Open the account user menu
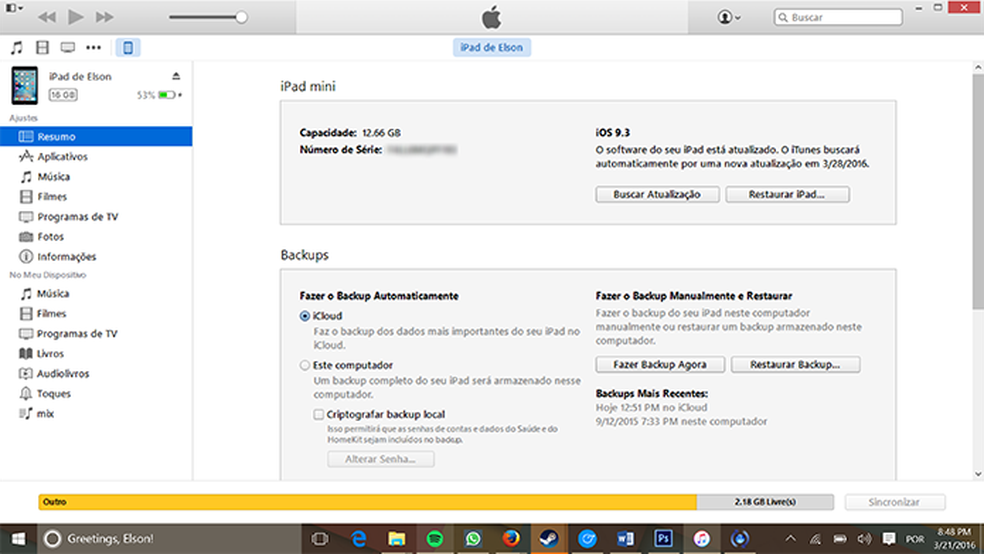 coord(729,17)
